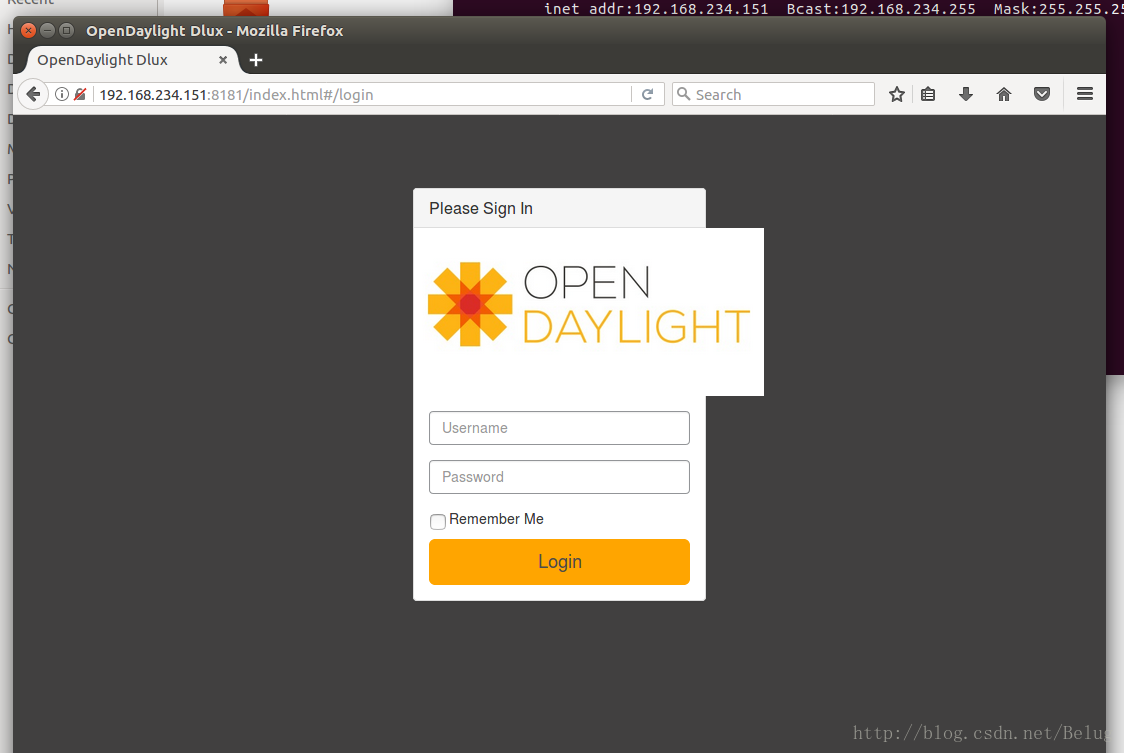This screenshot has width=1124, height=753.
Task: Focus the Password input field
Action: tap(559, 477)
